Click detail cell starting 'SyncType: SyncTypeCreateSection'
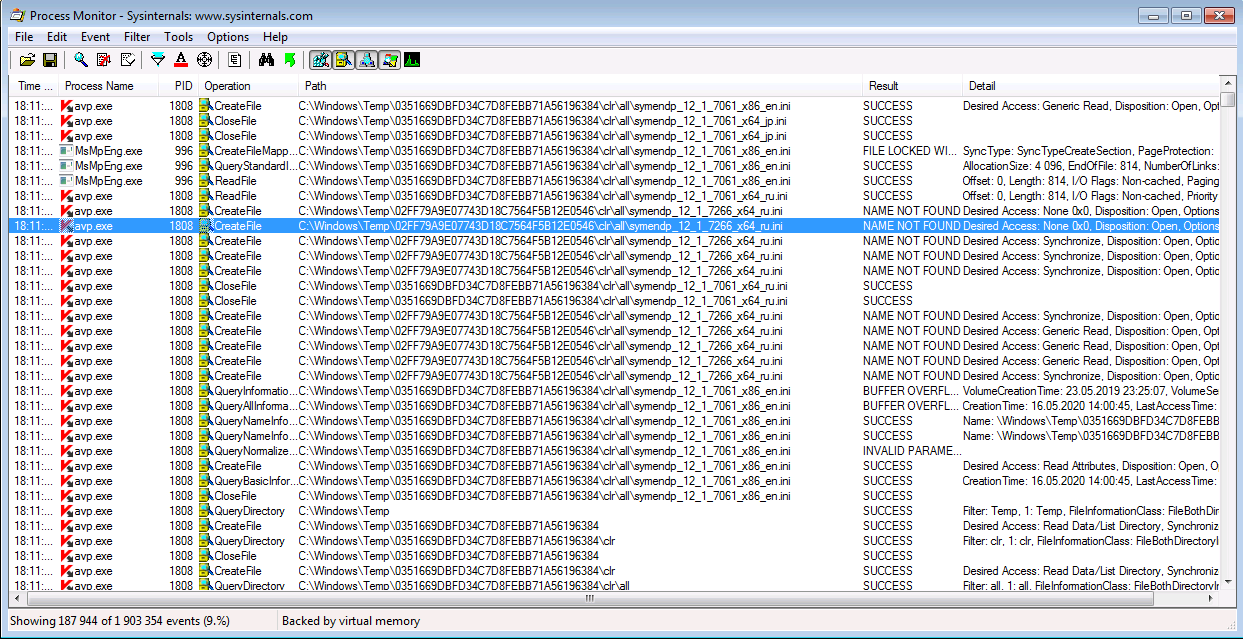This screenshot has width=1243, height=641. tap(1091, 151)
